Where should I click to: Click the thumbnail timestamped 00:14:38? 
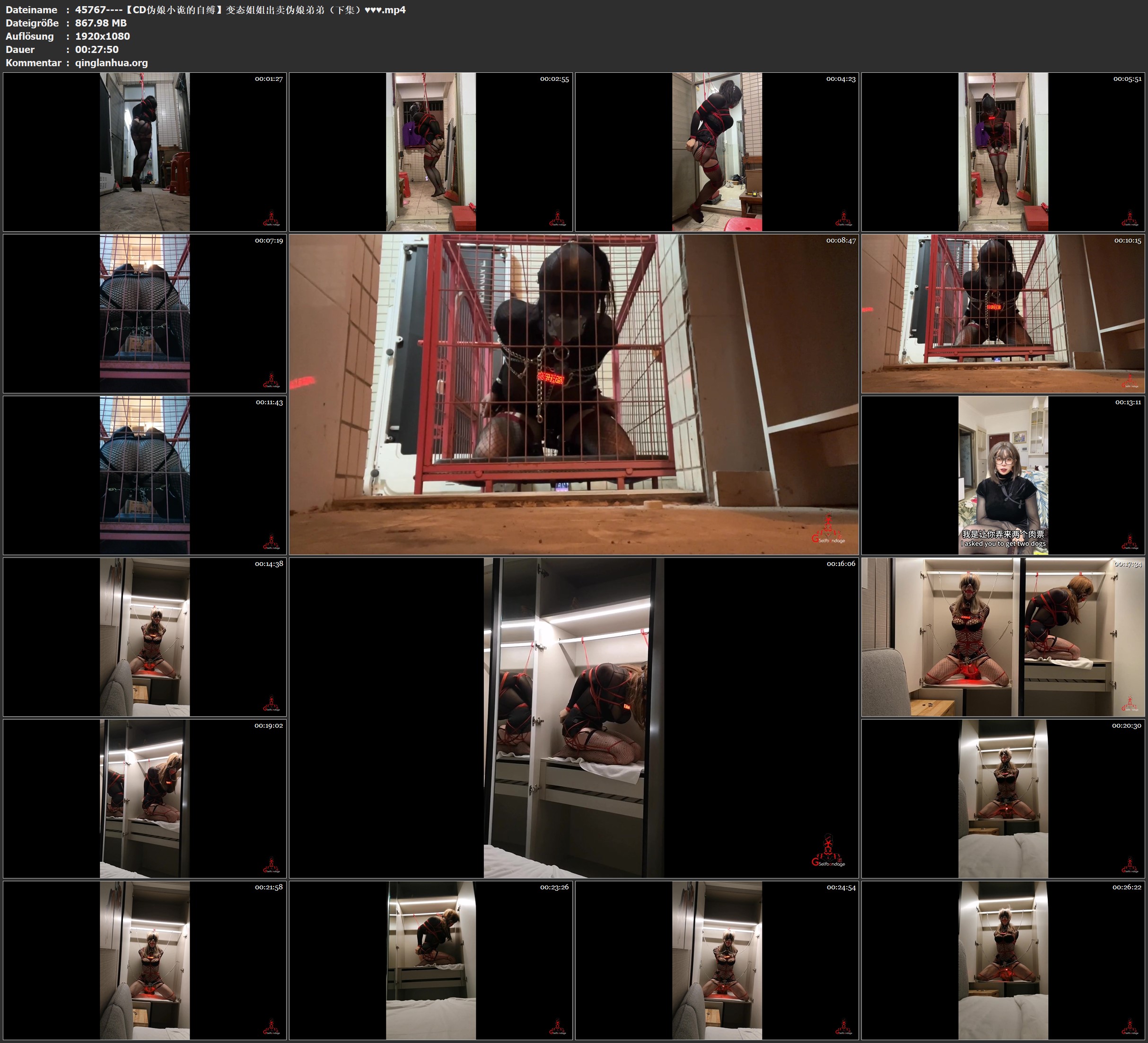[145, 636]
